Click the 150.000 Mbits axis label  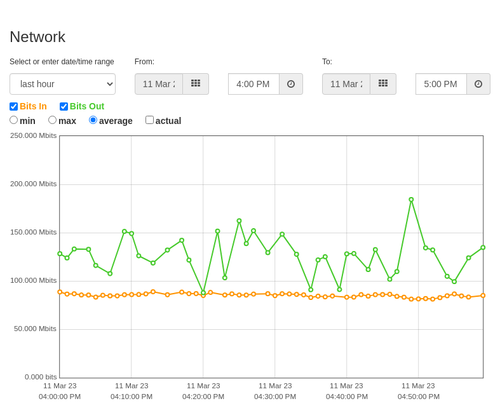33,232
